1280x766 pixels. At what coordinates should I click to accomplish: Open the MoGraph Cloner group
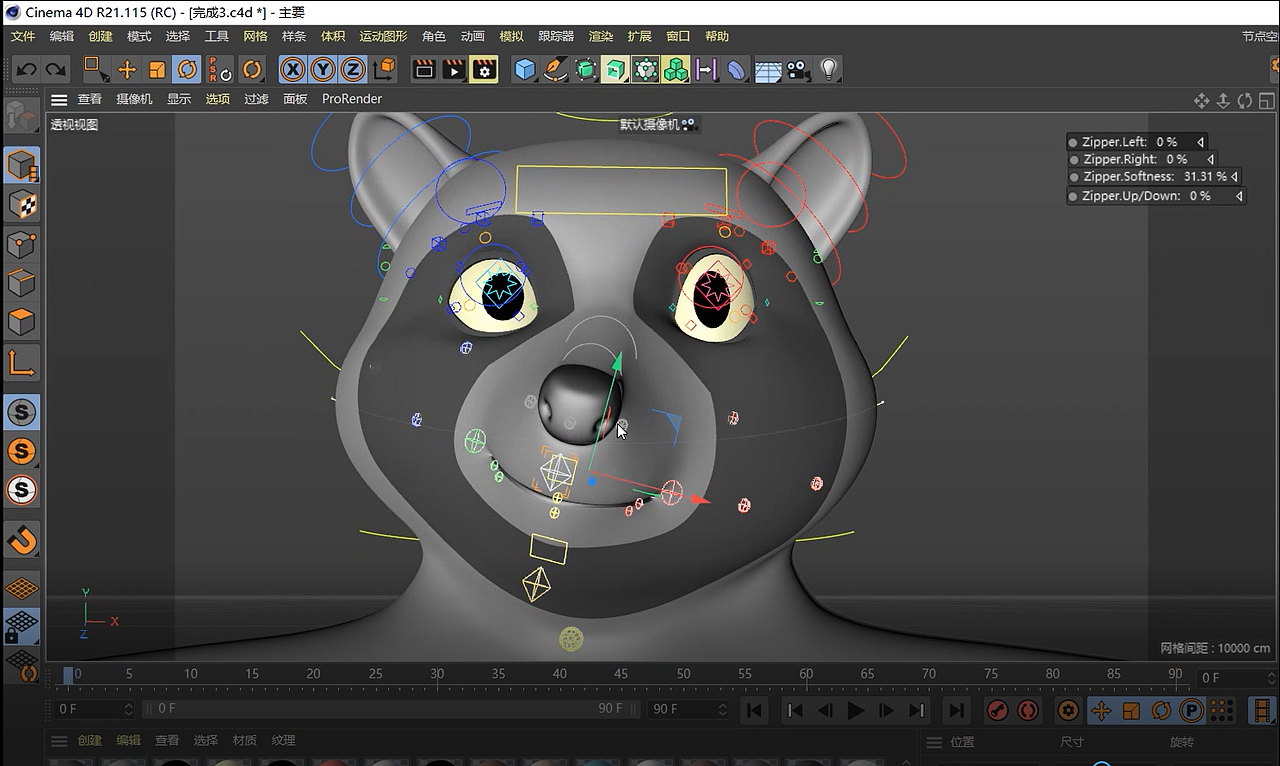coord(676,69)
